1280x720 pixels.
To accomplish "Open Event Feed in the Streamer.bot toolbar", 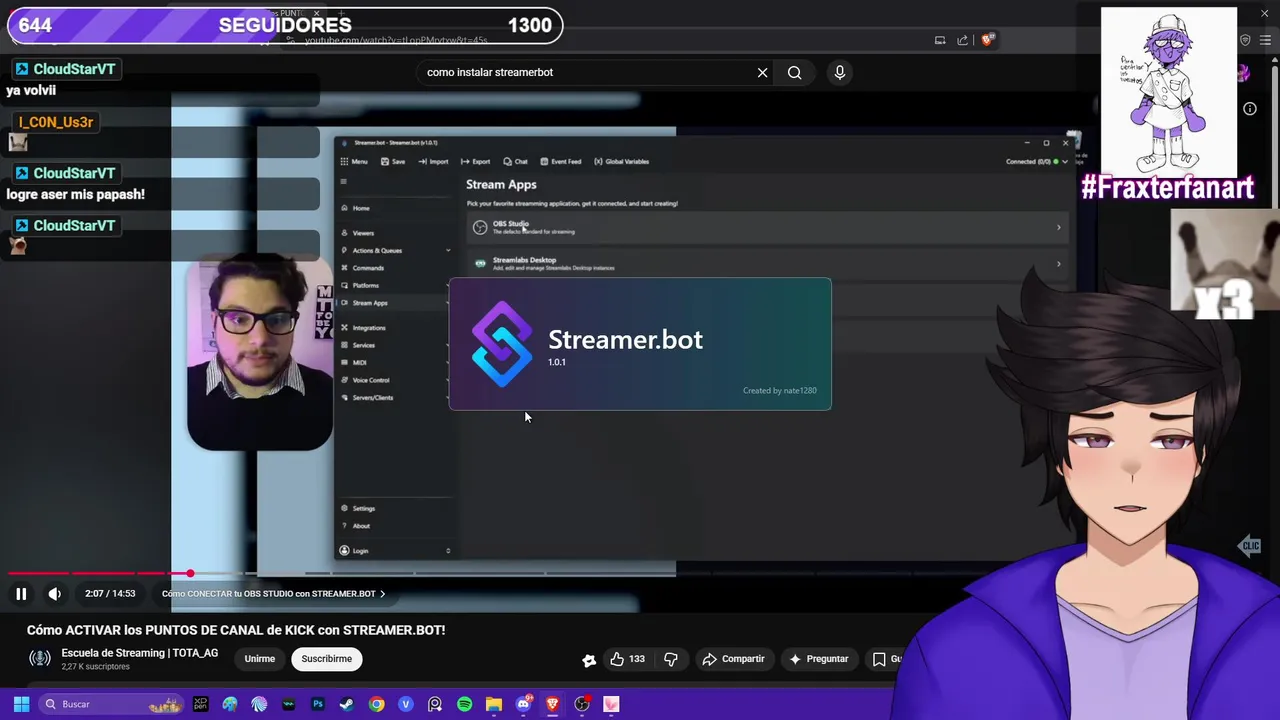I will 560,161.
